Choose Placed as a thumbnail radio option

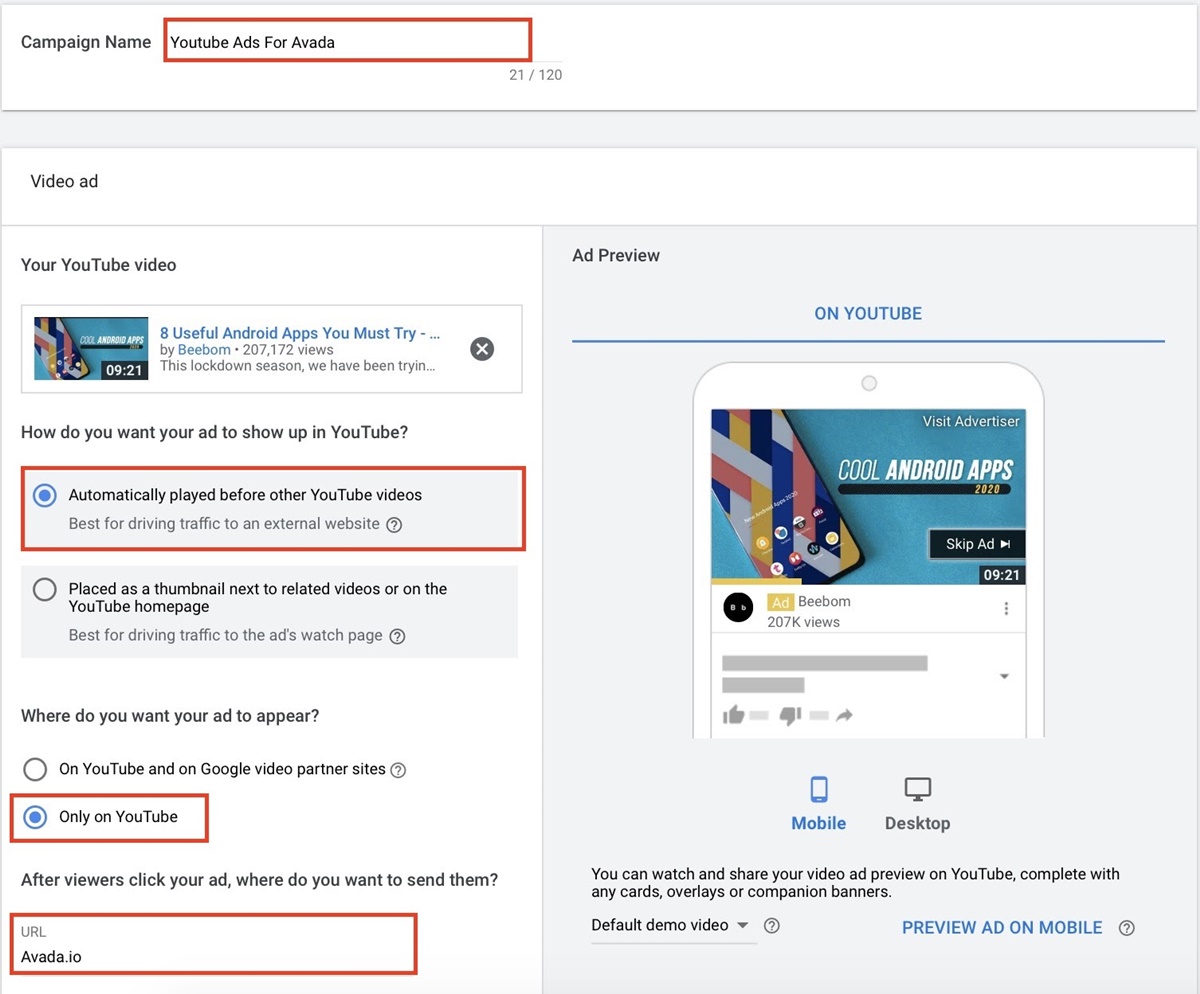(45, 589)
